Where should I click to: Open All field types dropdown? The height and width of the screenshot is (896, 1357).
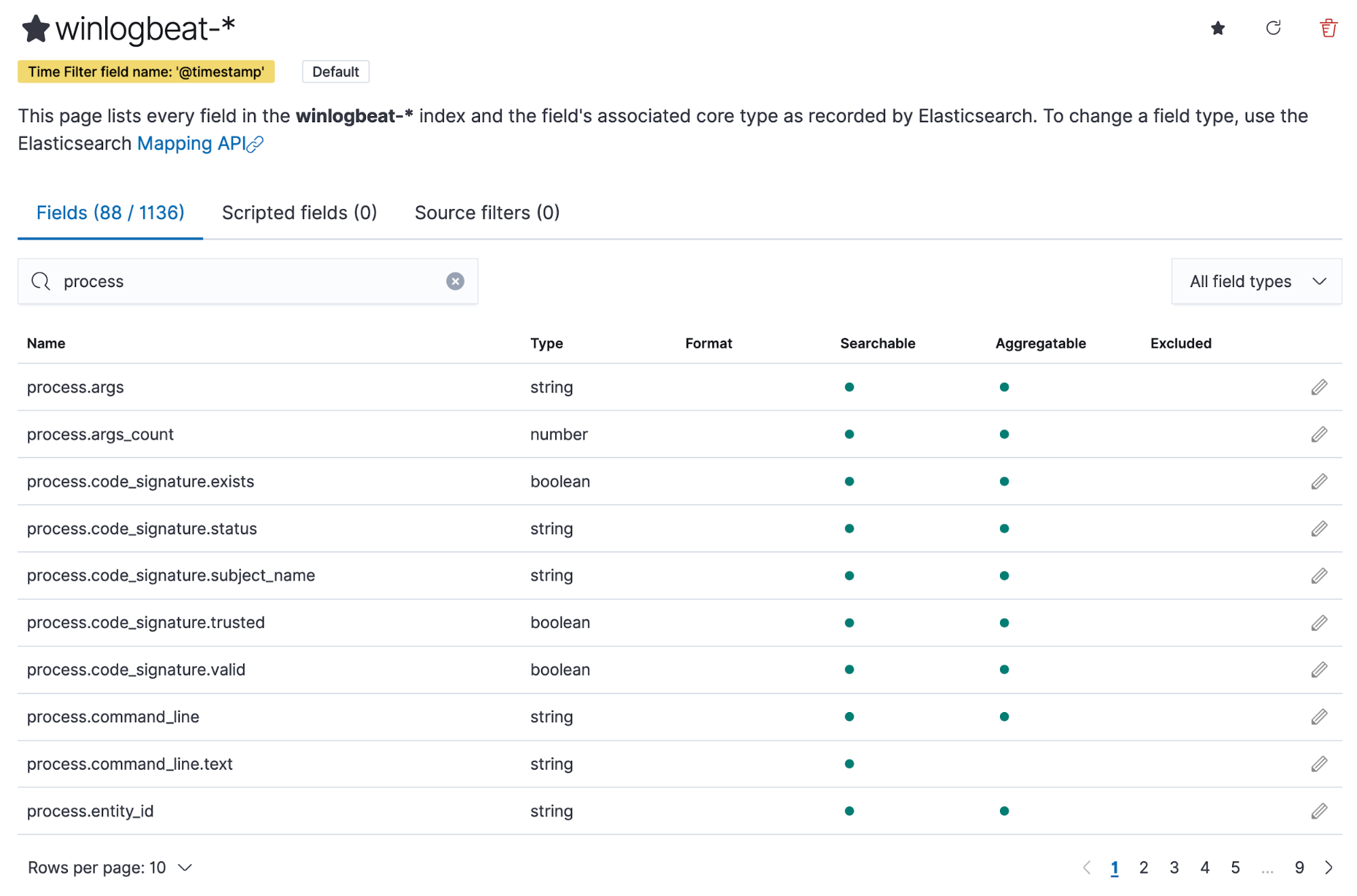(x=1257, y=281)
